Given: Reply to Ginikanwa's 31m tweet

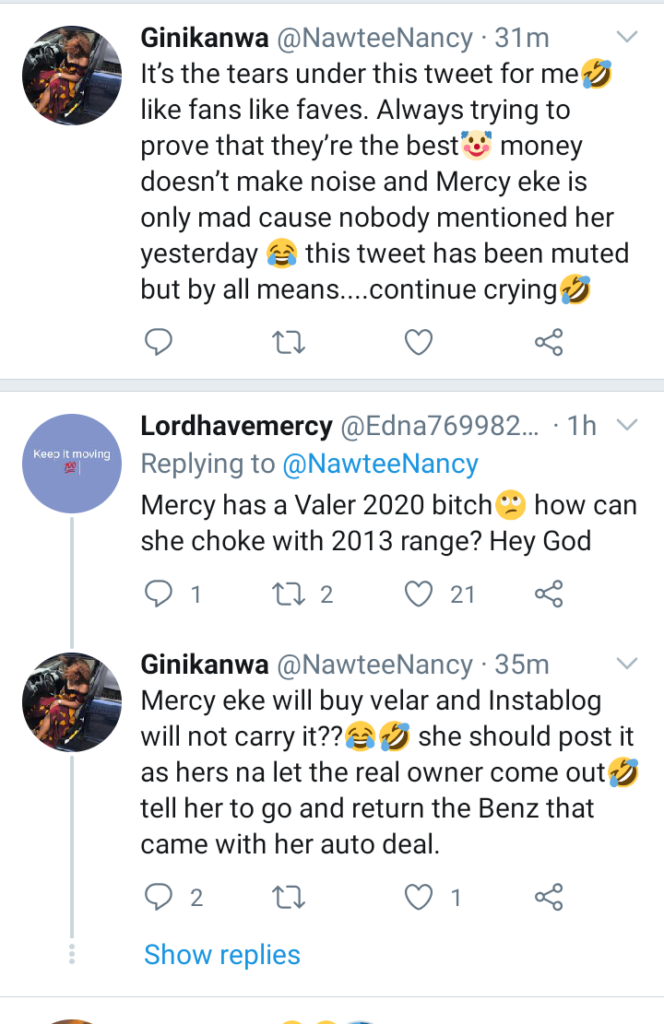Looking at the screenshot, I should [159, 344].
